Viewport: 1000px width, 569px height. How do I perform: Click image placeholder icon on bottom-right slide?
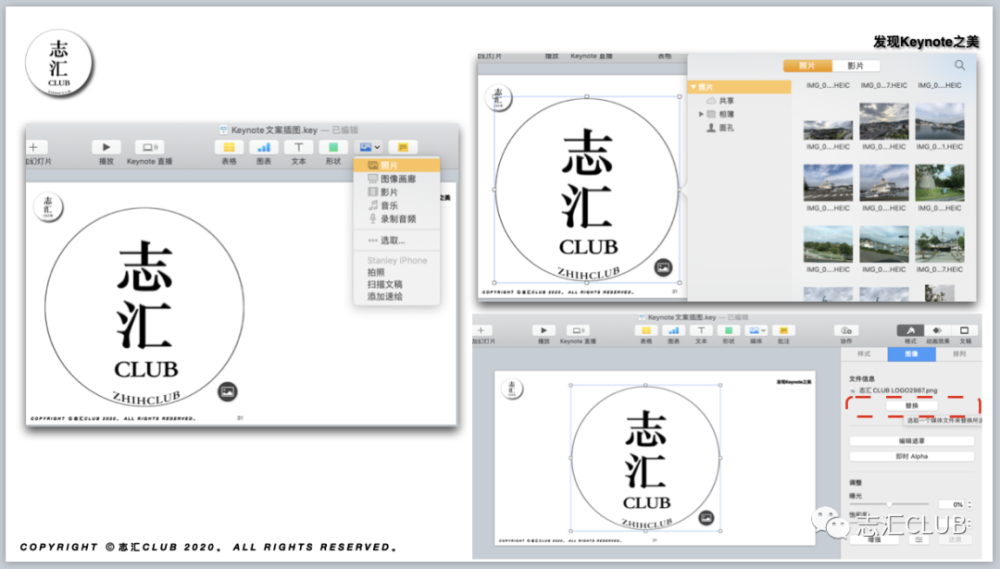click(706, 518)
